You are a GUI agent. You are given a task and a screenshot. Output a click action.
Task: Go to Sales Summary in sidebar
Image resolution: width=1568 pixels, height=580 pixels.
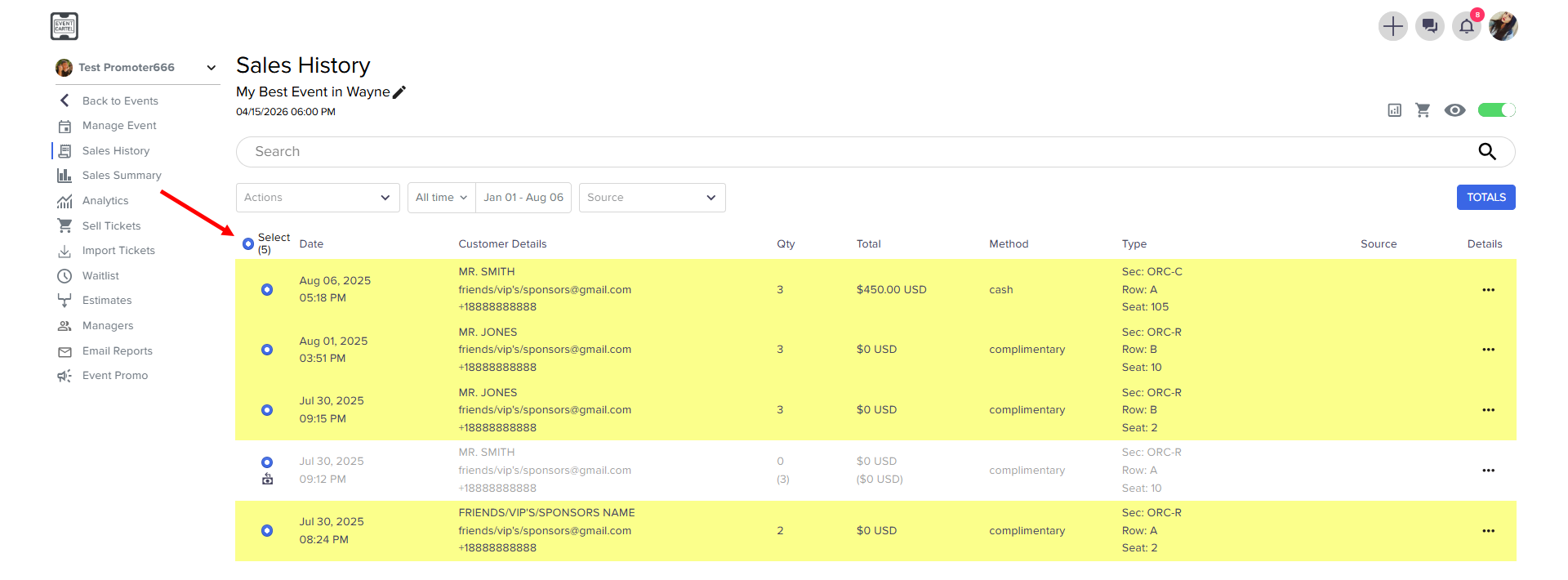[122, 176]
